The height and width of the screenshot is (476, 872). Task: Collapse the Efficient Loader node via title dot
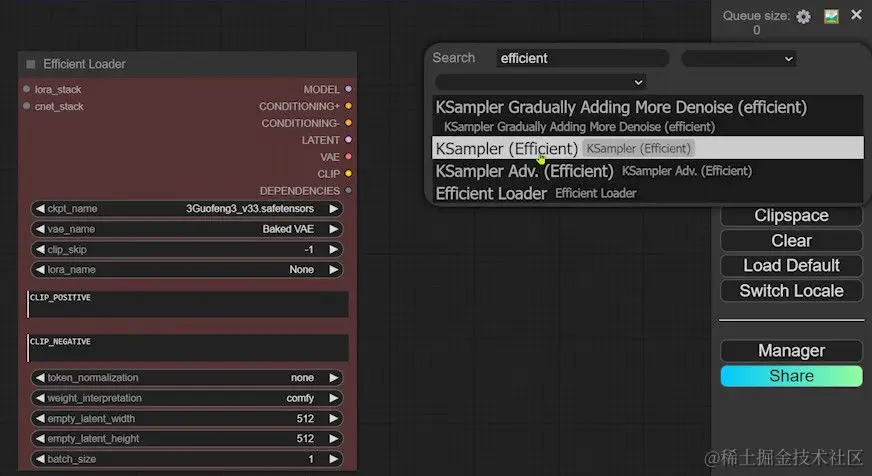coord(31,64)
